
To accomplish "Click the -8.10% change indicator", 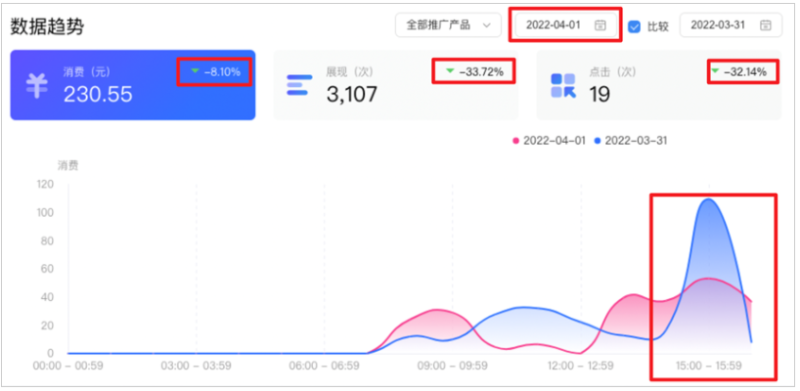I will [215, 72].
